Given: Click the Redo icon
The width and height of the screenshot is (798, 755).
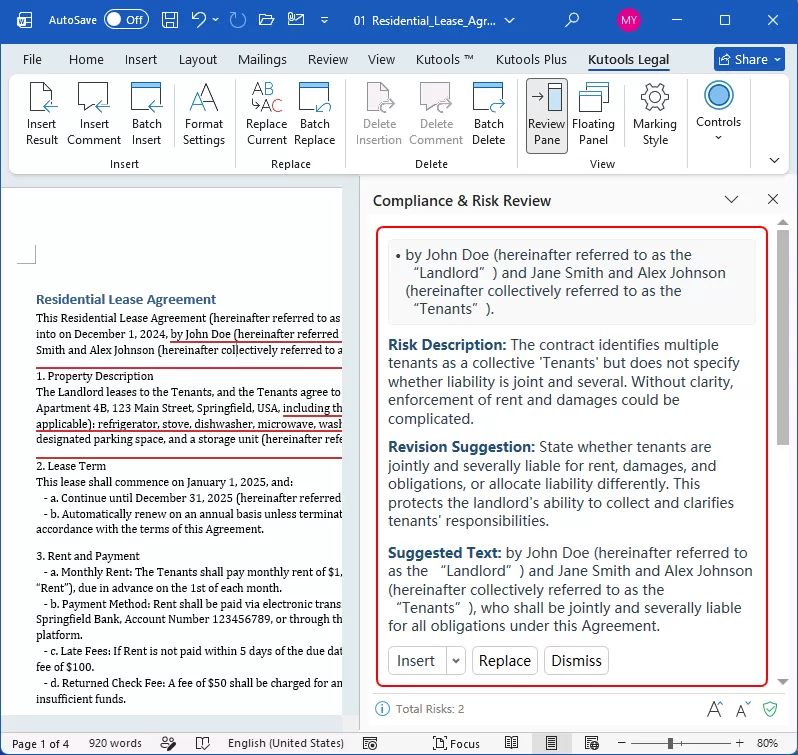Looking at the screenshot, I should point(238,20).
